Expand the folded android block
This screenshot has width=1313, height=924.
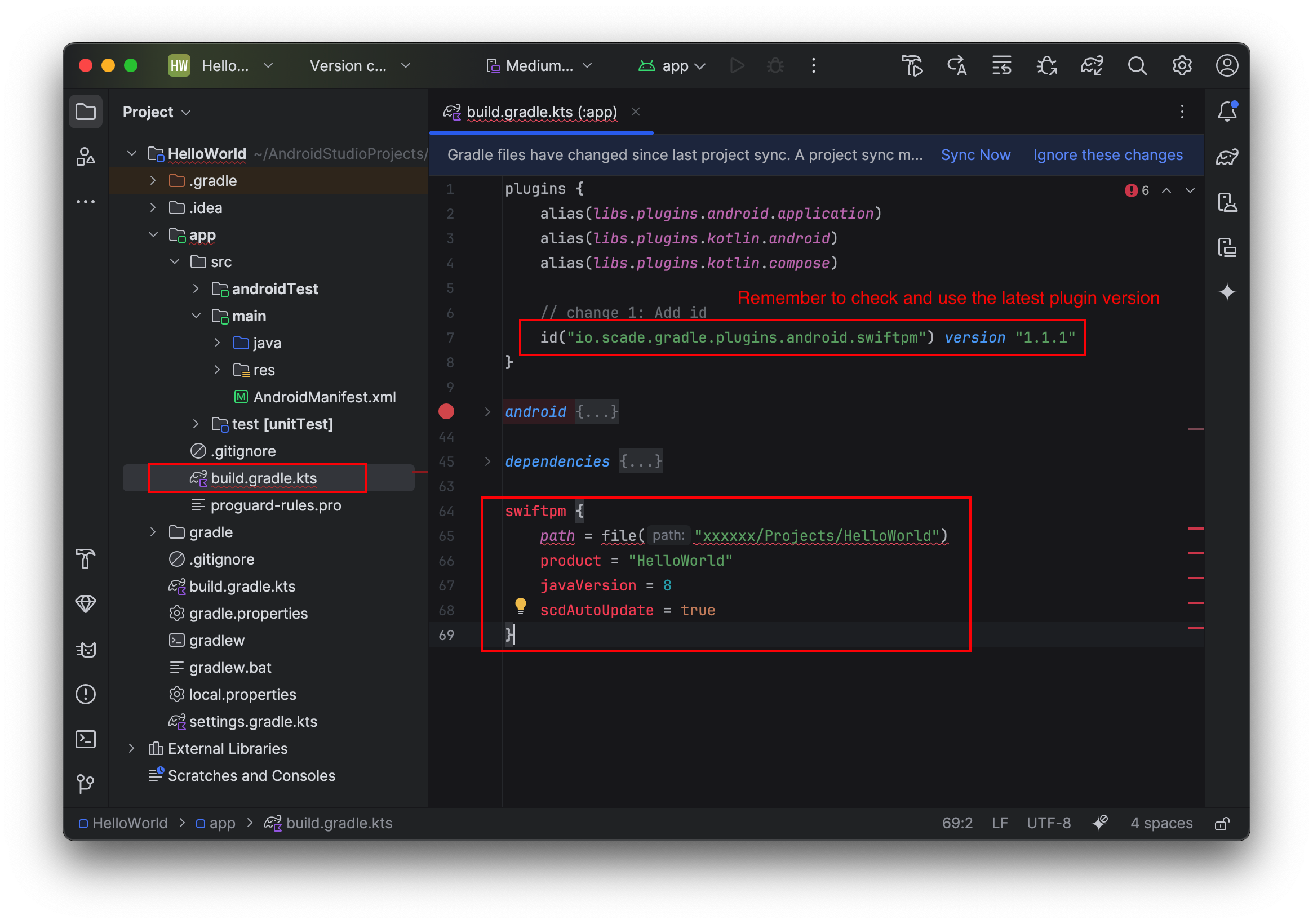[x=488, y=412]
